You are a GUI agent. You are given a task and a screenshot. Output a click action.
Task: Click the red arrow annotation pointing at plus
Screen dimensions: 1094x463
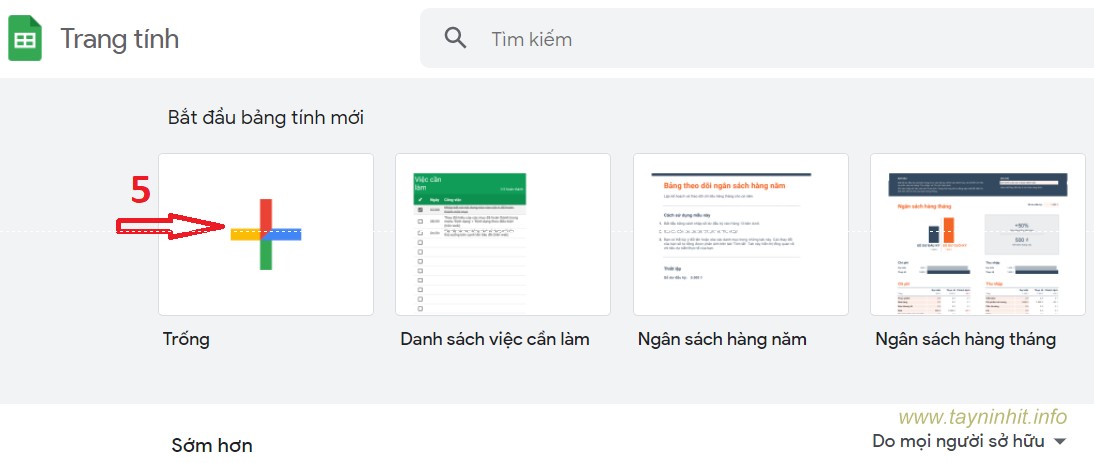[172, 226]
